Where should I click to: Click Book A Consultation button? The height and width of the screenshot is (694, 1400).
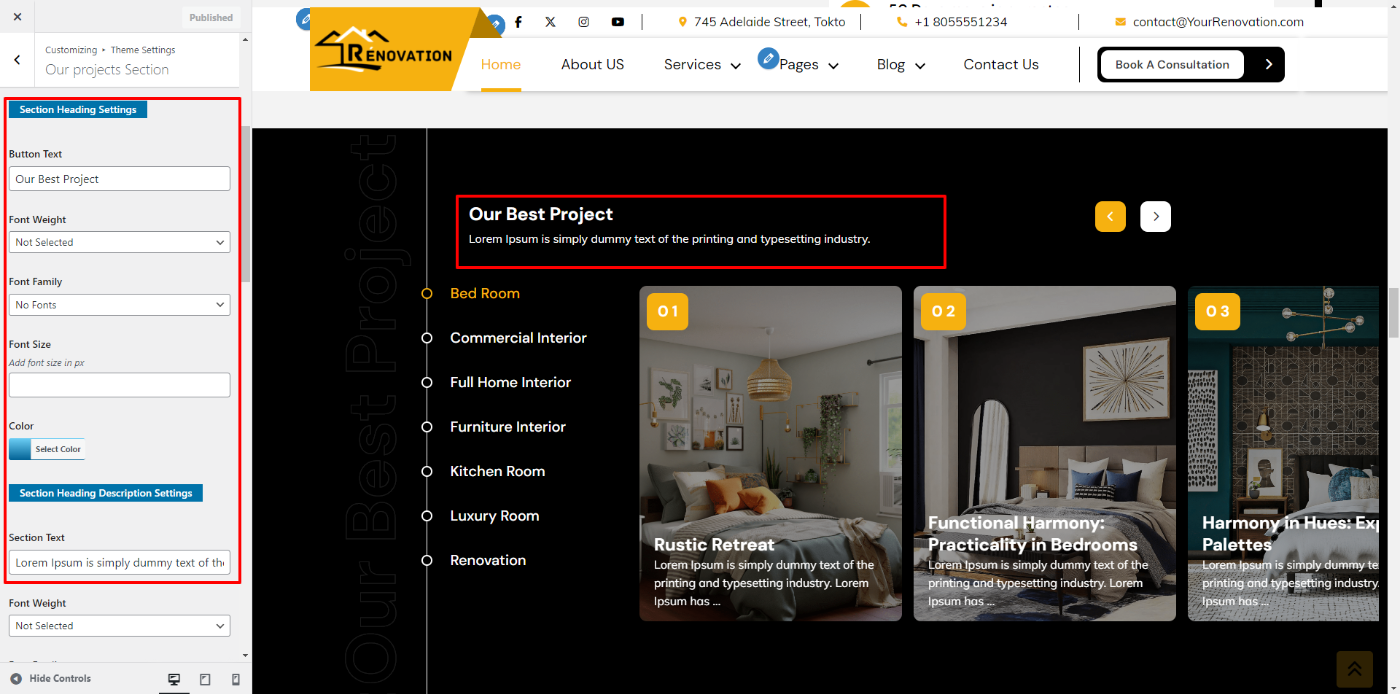1172,65
